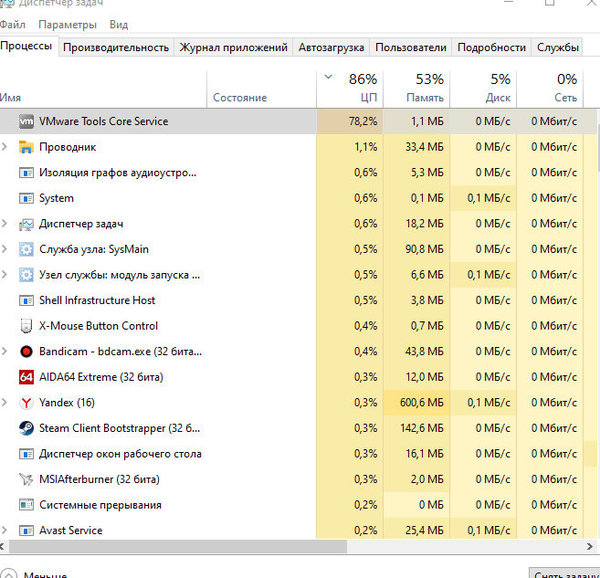Expand the Узел службы: модуль запуска group
600x578 pixels.
pos(4,274)
